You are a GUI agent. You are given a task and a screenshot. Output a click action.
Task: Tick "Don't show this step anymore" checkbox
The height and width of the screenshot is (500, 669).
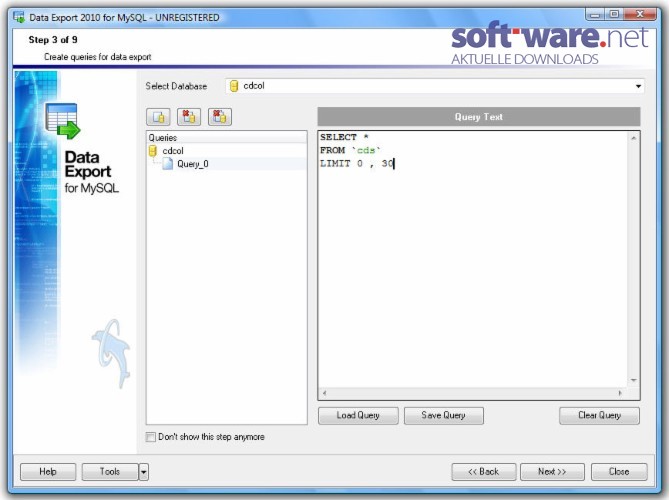click(151, 437)
